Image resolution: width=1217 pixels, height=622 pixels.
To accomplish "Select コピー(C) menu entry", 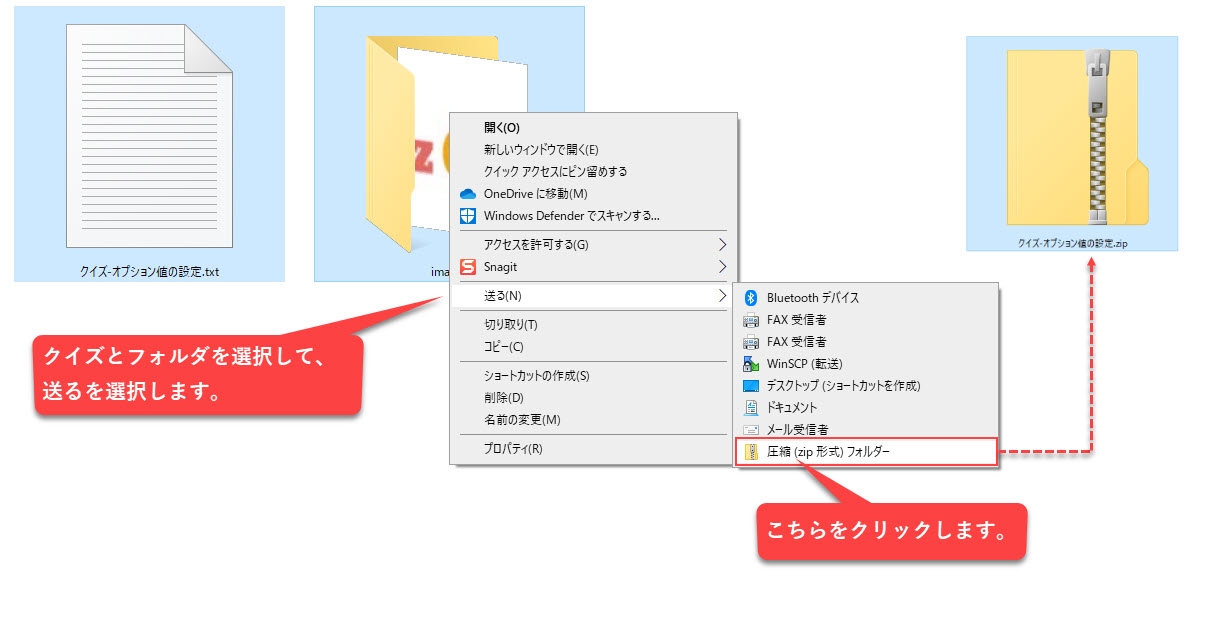I will coord(594,346).
